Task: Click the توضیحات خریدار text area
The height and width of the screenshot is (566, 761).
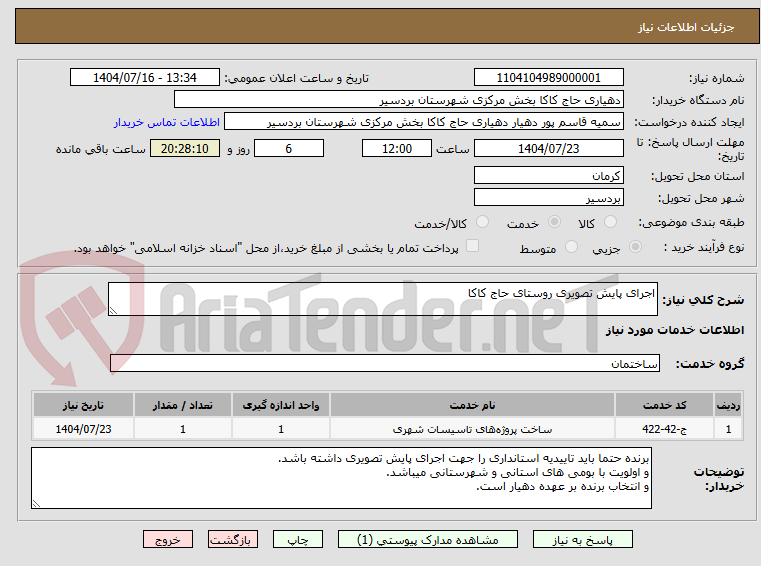Action: (341, 478)
